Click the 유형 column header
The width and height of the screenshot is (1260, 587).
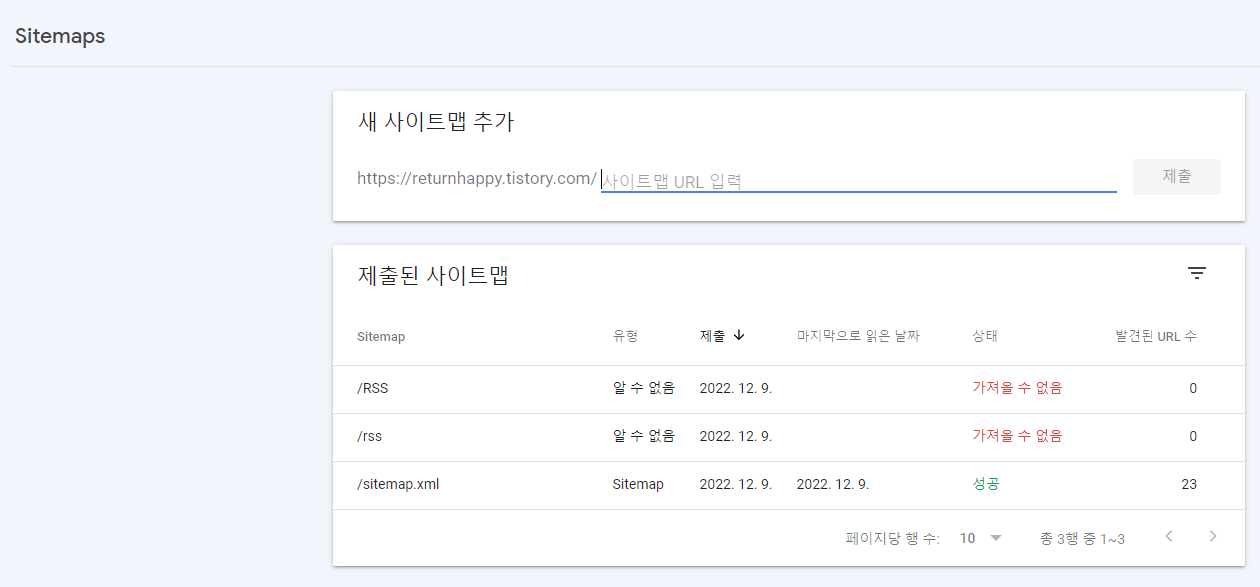coord(625,337)
